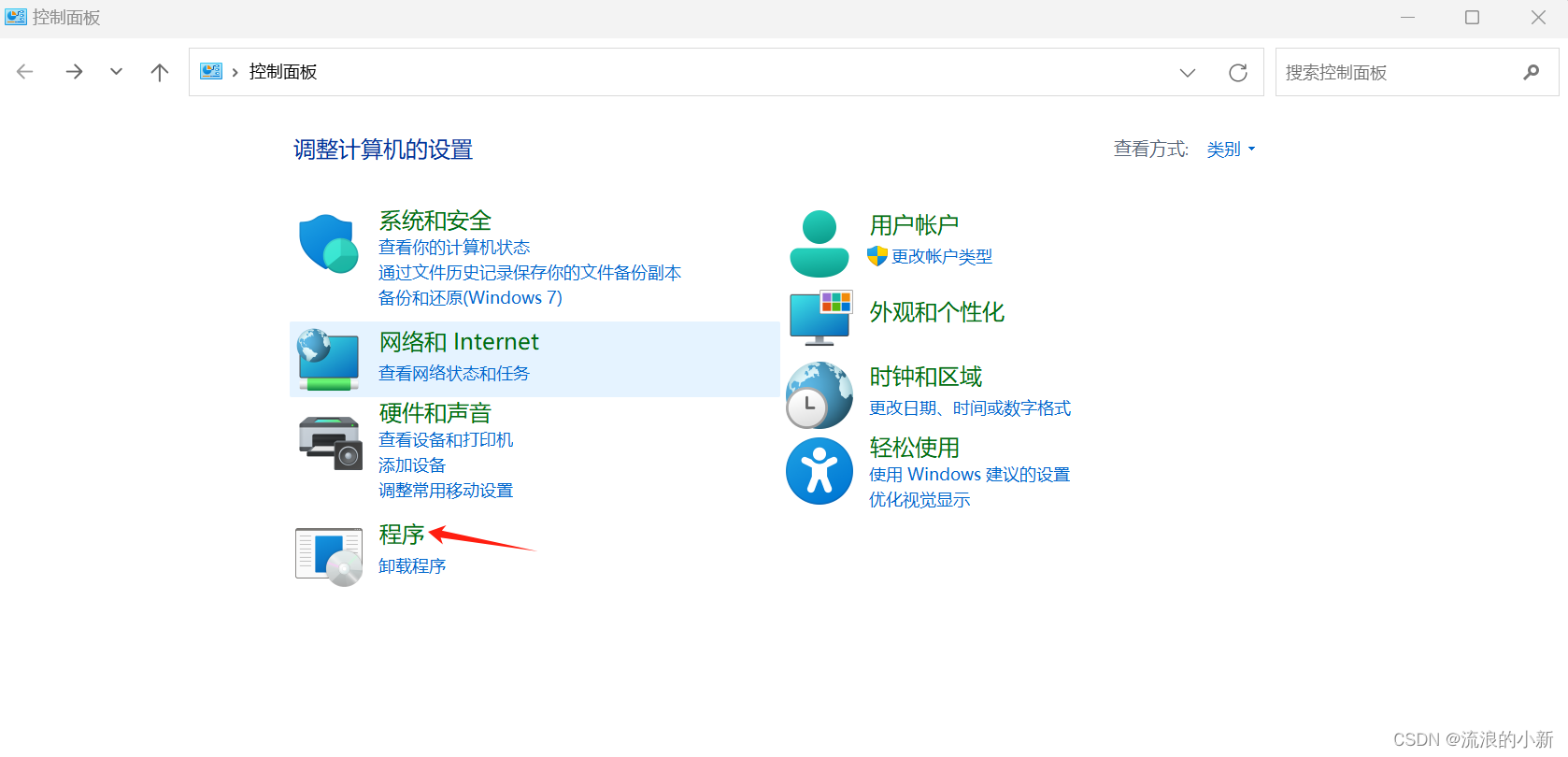Expand the recent locations chevron

(116, 72)
